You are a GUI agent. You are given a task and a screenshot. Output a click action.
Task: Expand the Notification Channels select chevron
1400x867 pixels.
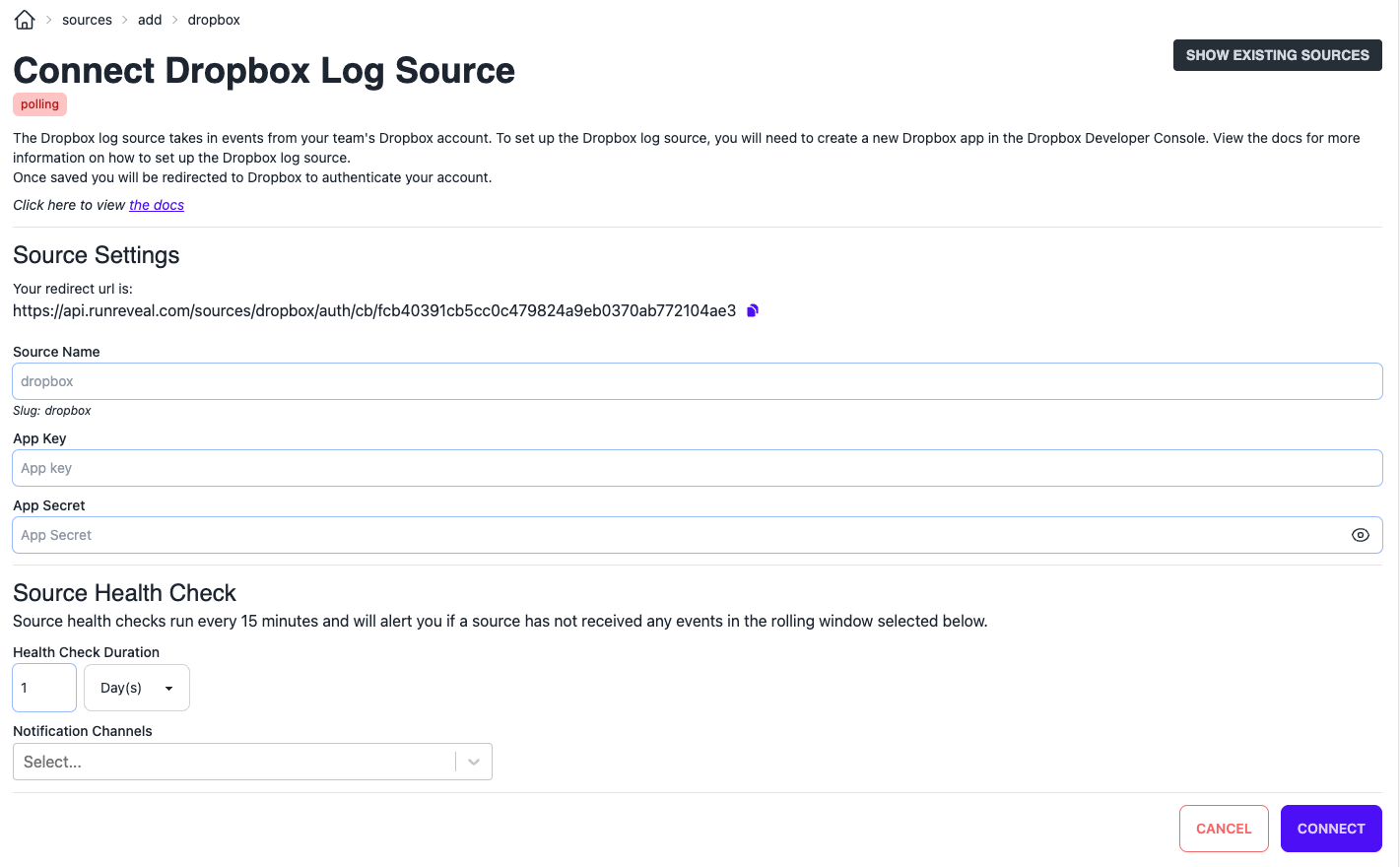tap(474, 762)
